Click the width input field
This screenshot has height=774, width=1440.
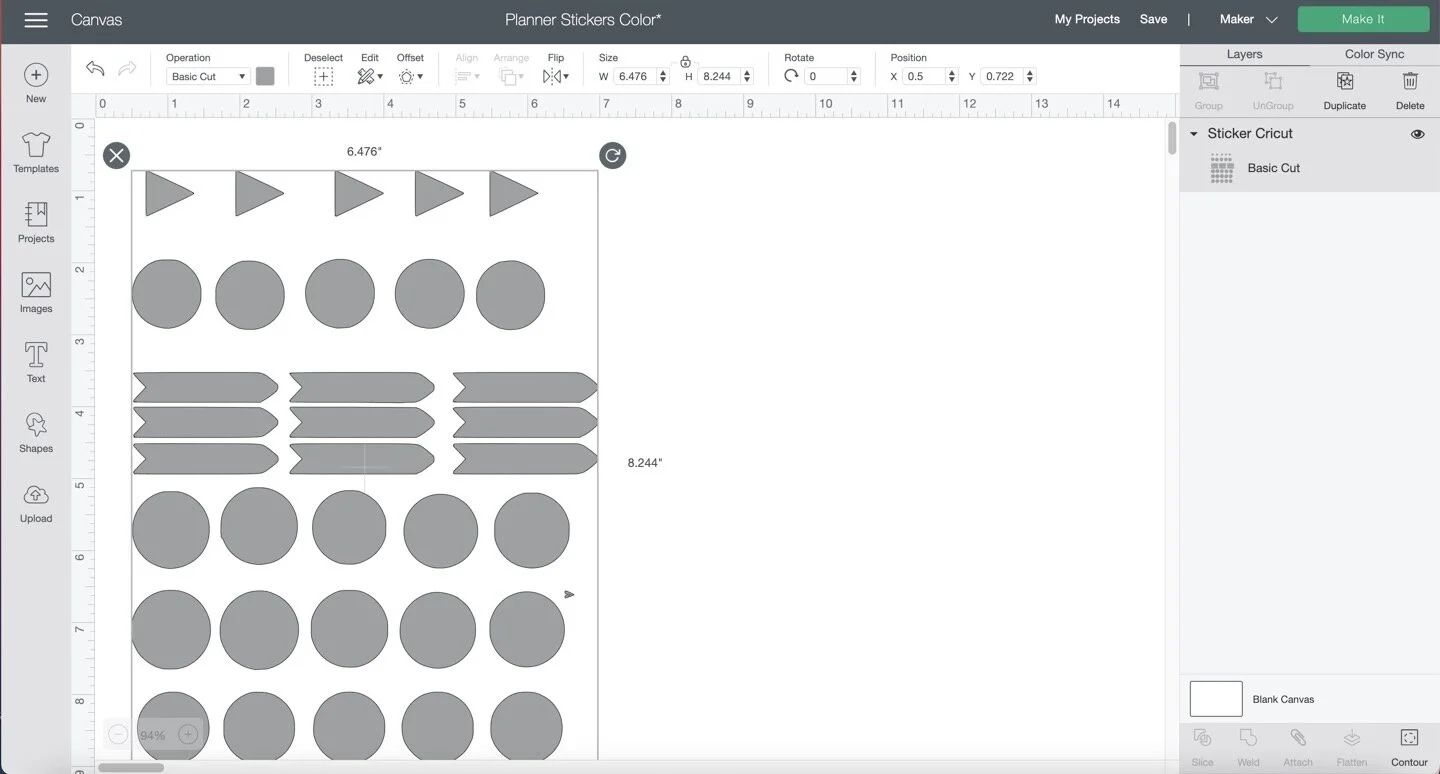coord(634,76)
